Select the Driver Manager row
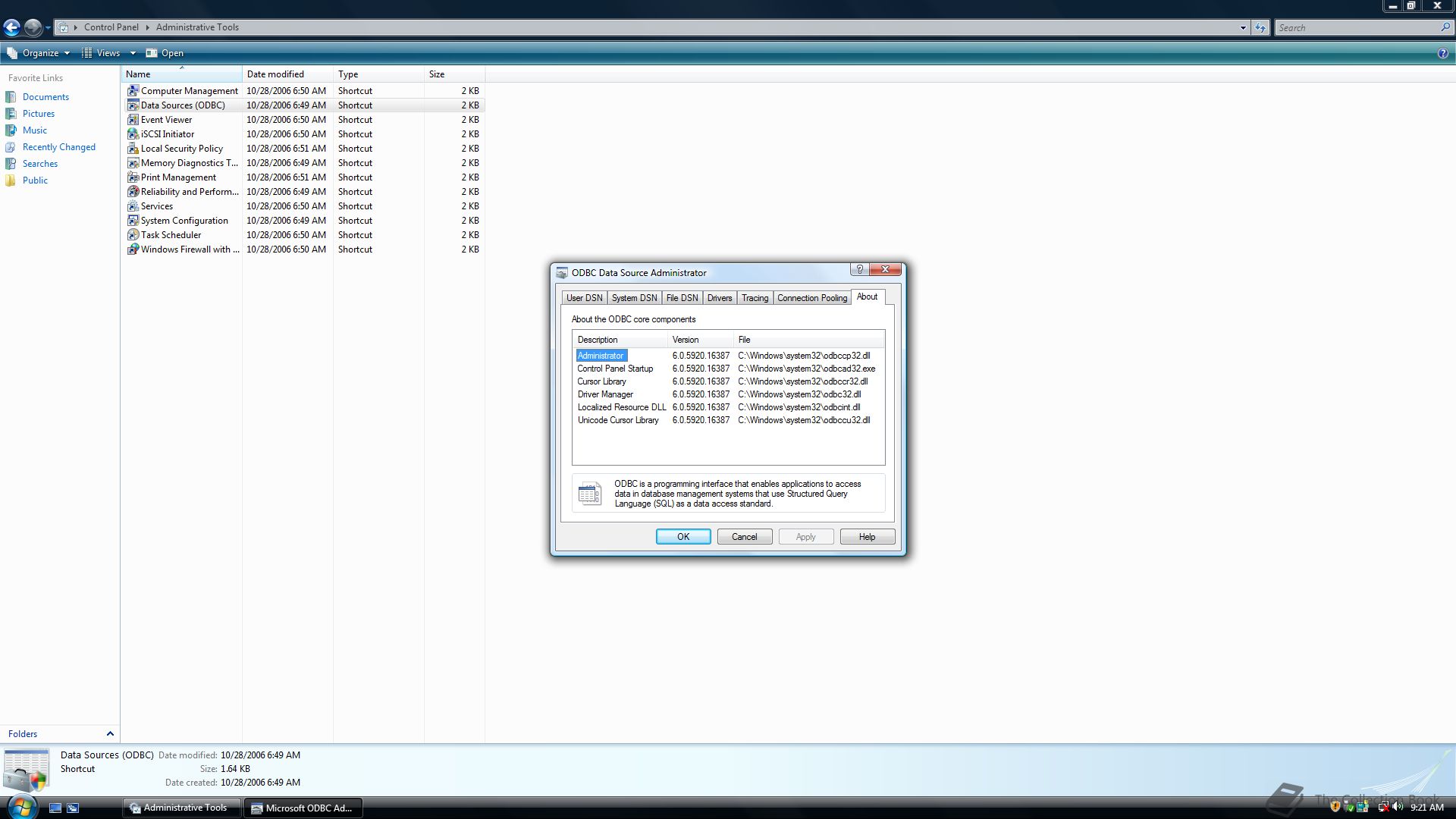 pyautogui.click(x=728, y=394)
